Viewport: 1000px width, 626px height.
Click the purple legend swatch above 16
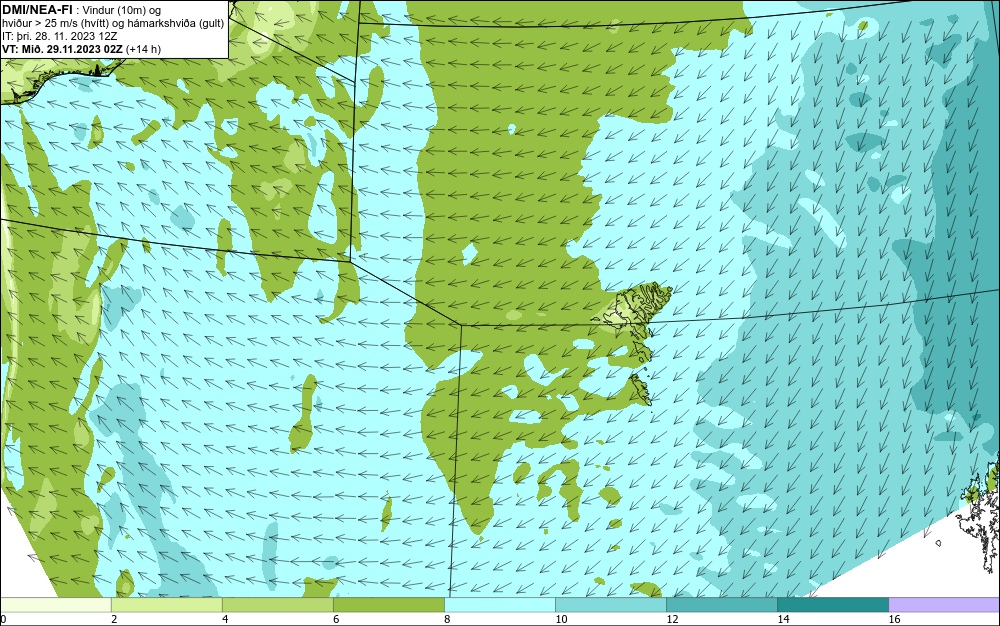tap(944, 604)
